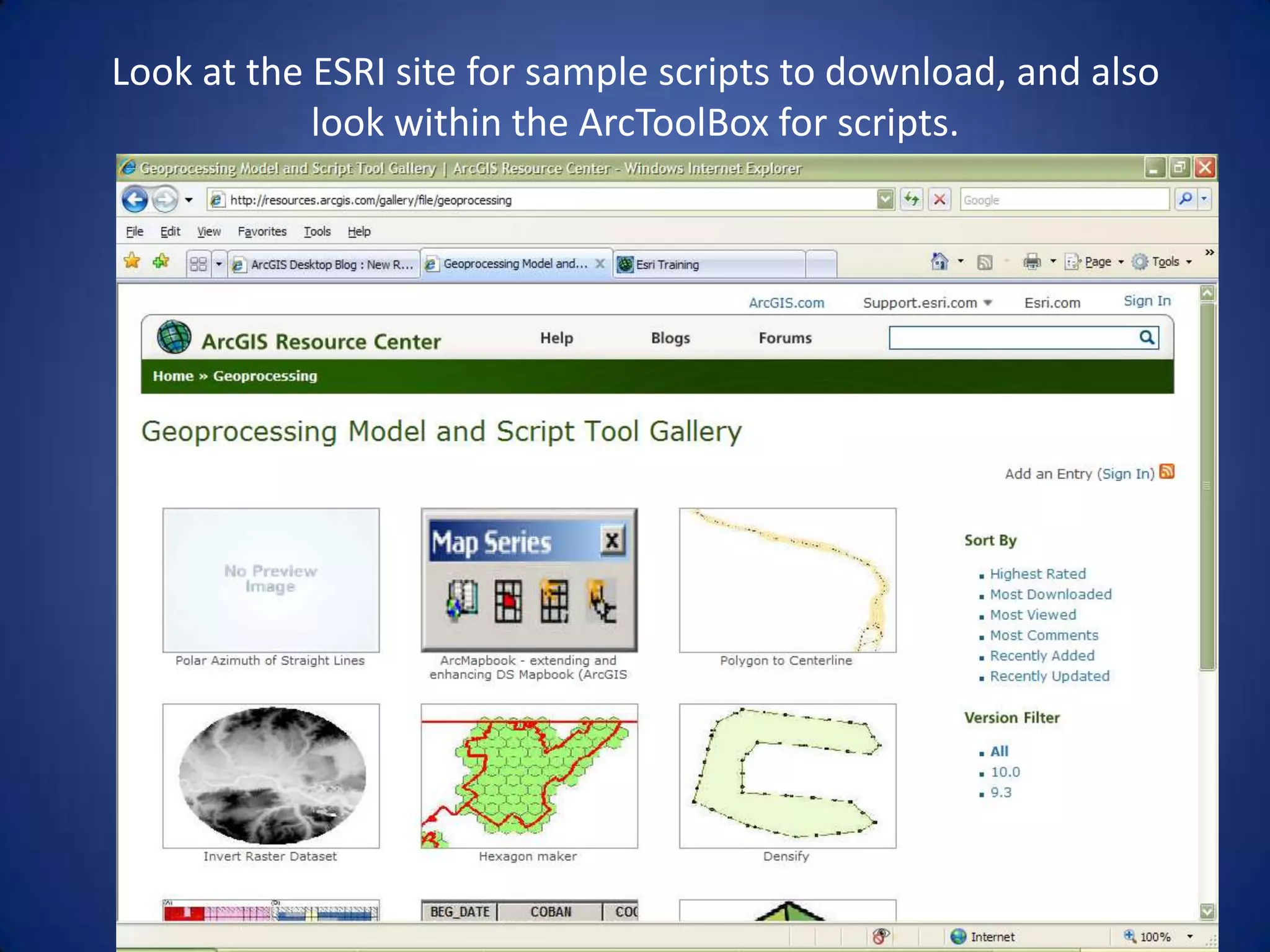The width and height of the screenshot is (1270, 952).
Task: Expand the address bar history dropdown
Action: click(886, 200)
